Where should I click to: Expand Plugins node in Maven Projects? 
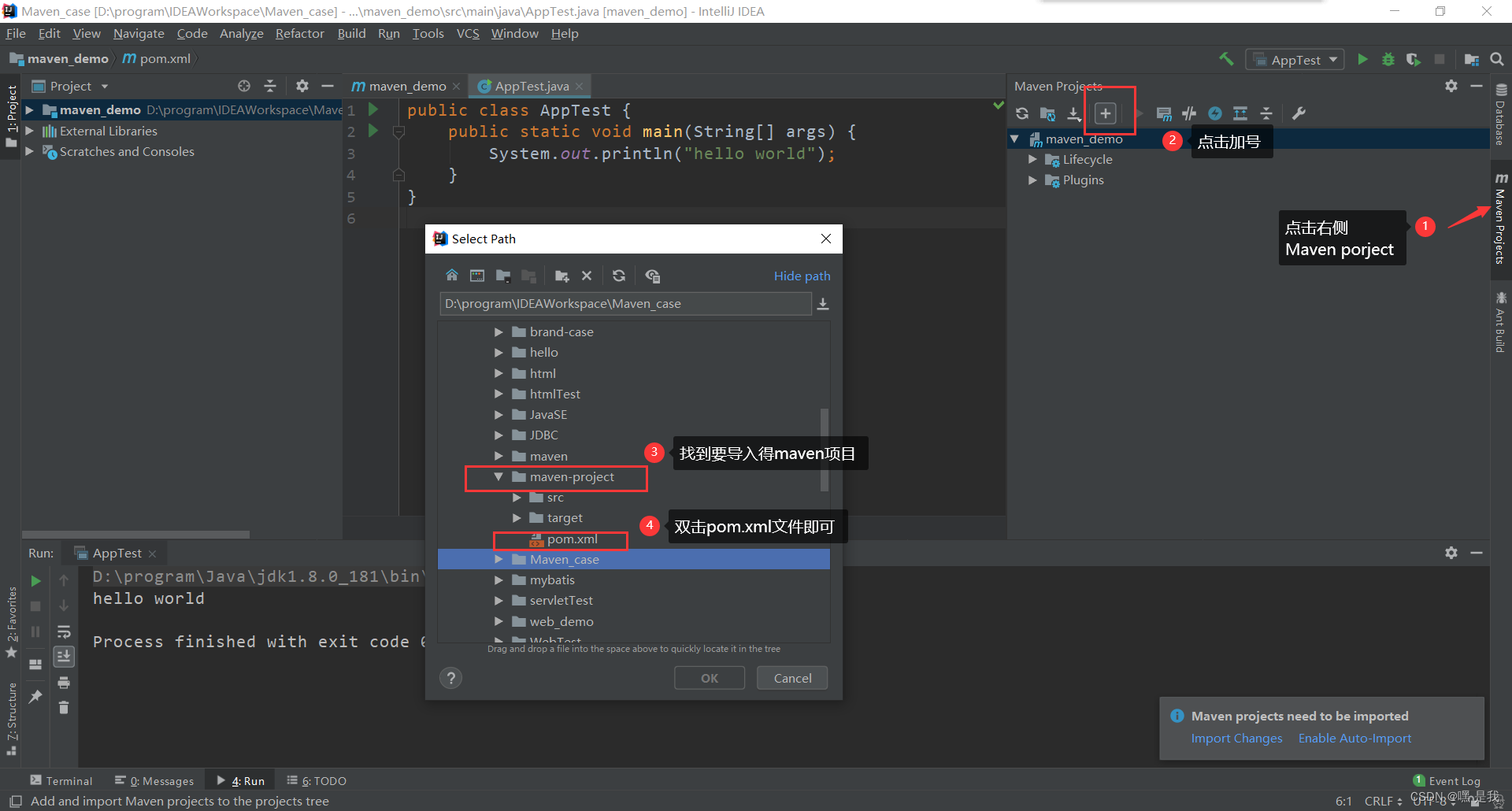[1032, 180]
